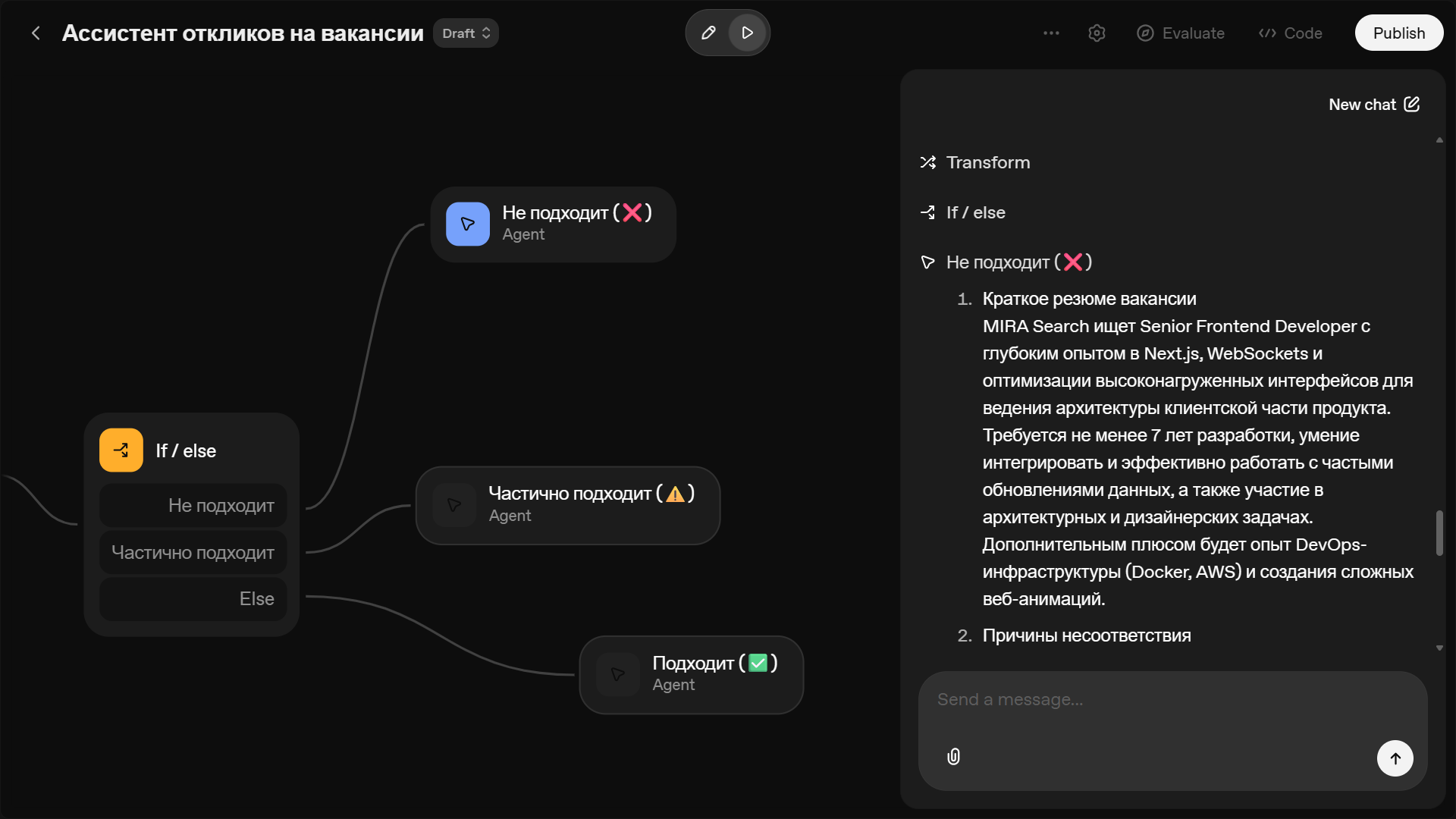Select the blue Не подходит agent icon
The height and width of the screenshot is (819, 1456).
tap(468, 224)
